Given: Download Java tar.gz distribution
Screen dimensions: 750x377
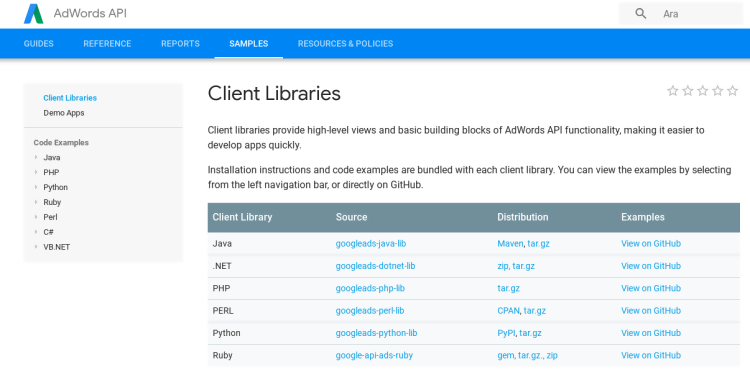Looking at the screenshot, I should (x=539, y=244).
